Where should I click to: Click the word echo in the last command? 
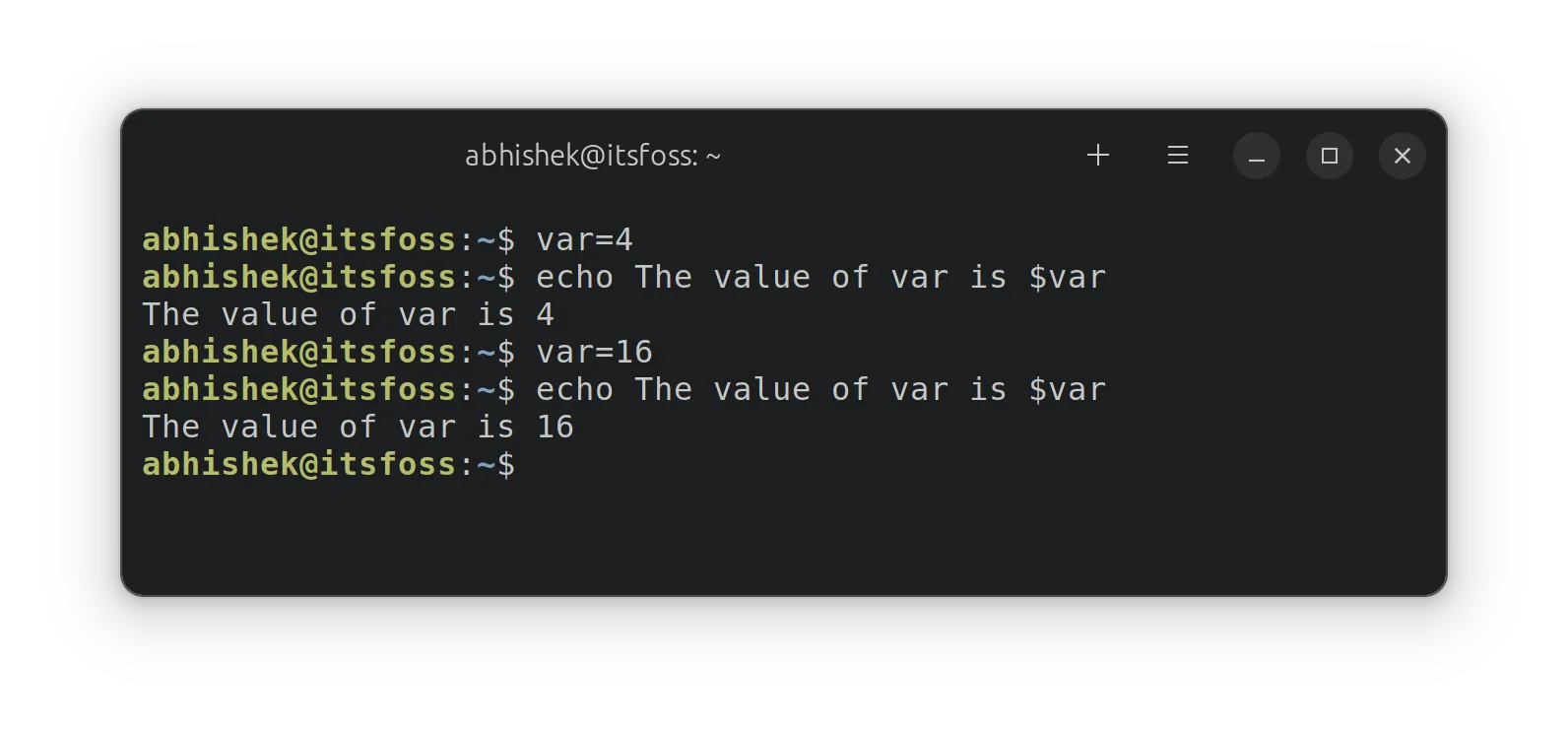coord(574,389)
